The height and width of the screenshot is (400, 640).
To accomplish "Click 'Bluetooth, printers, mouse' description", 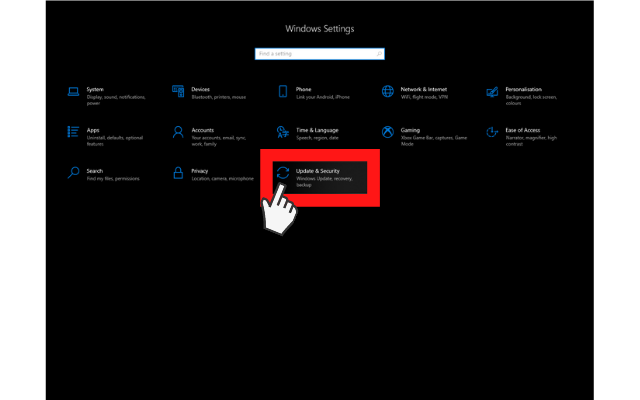I will click(x=219, y=97).
